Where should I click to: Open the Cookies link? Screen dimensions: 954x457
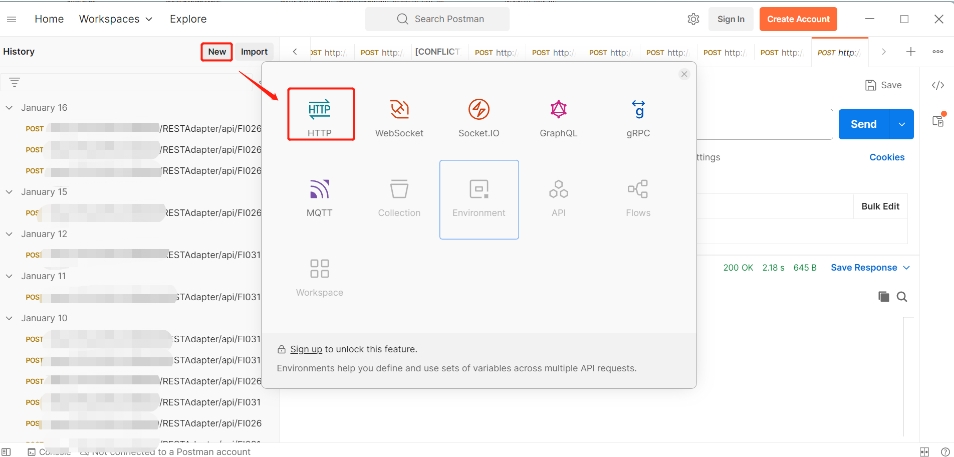tap(886, 157)
